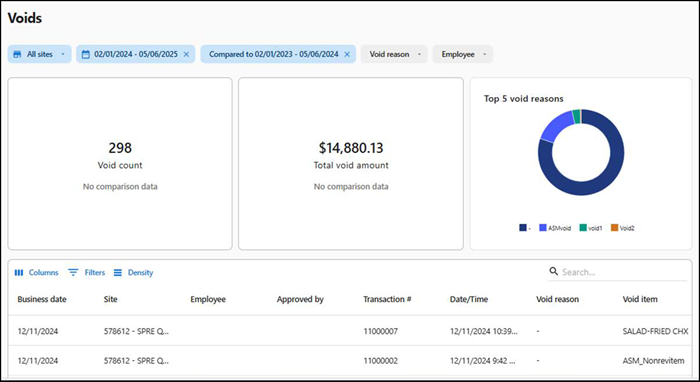Click the ASM_Nonrevitem void item cell
The image size is (700, 382).
pyautogui.click(x=654, y=361)
